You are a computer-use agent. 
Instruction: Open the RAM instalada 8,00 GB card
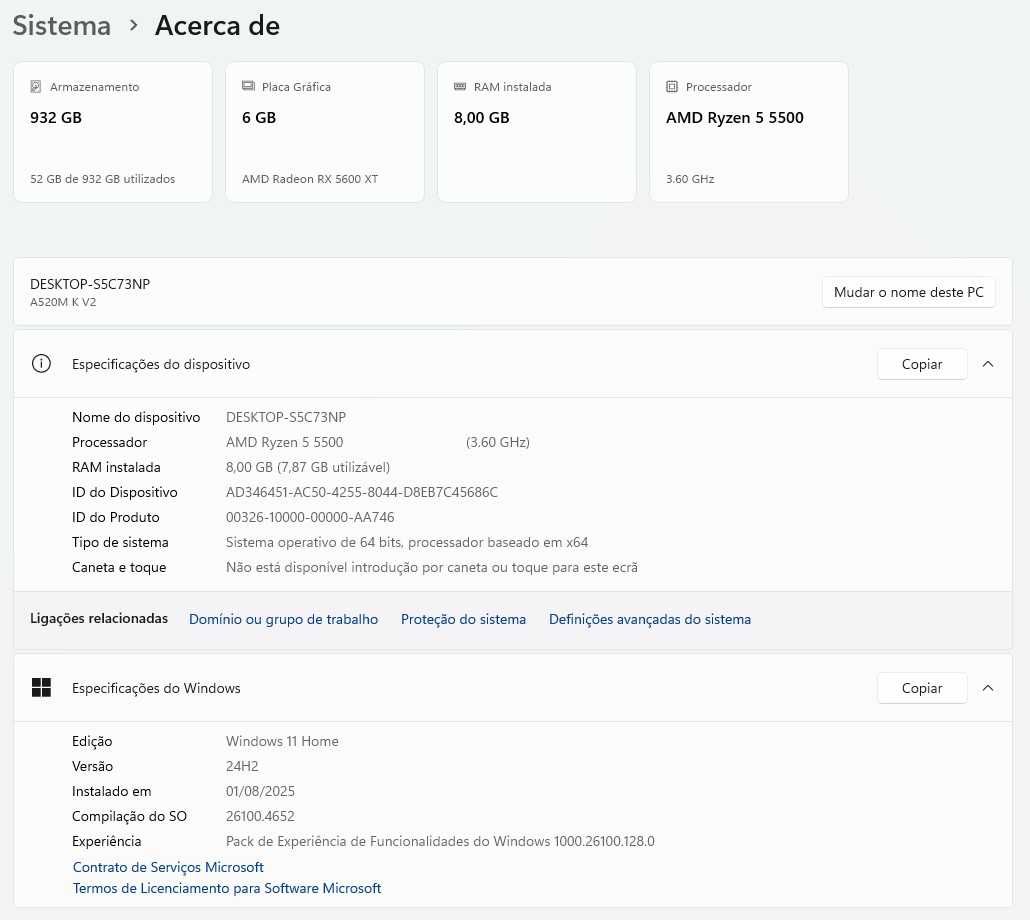click(x=537, y=132)
